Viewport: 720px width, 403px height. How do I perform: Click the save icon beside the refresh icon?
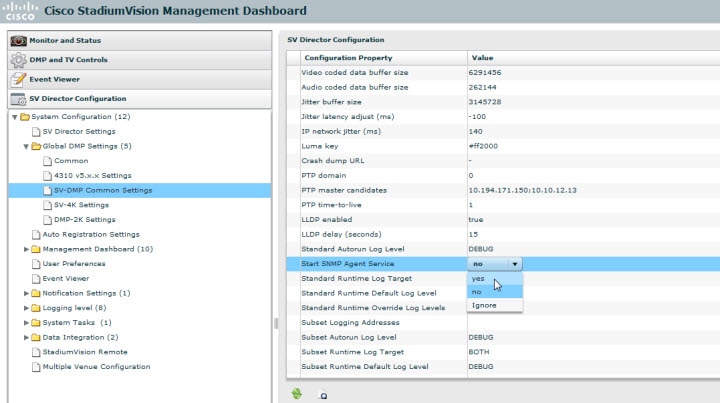tap(323, 395)
